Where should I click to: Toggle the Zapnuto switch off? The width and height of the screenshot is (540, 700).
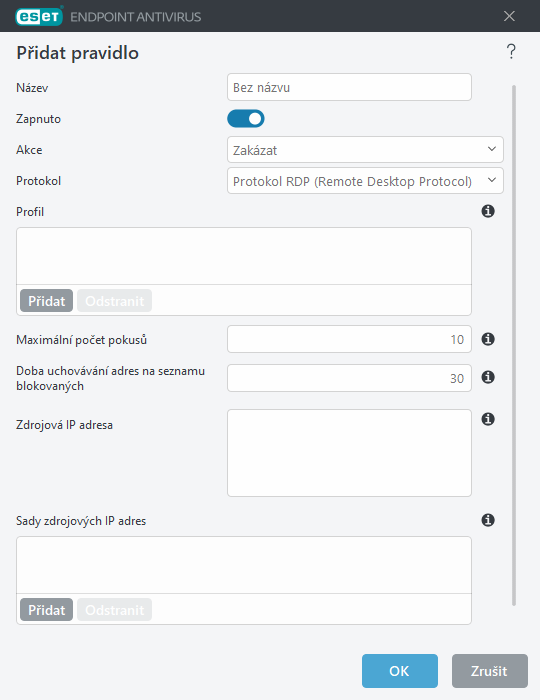(246, 119)
